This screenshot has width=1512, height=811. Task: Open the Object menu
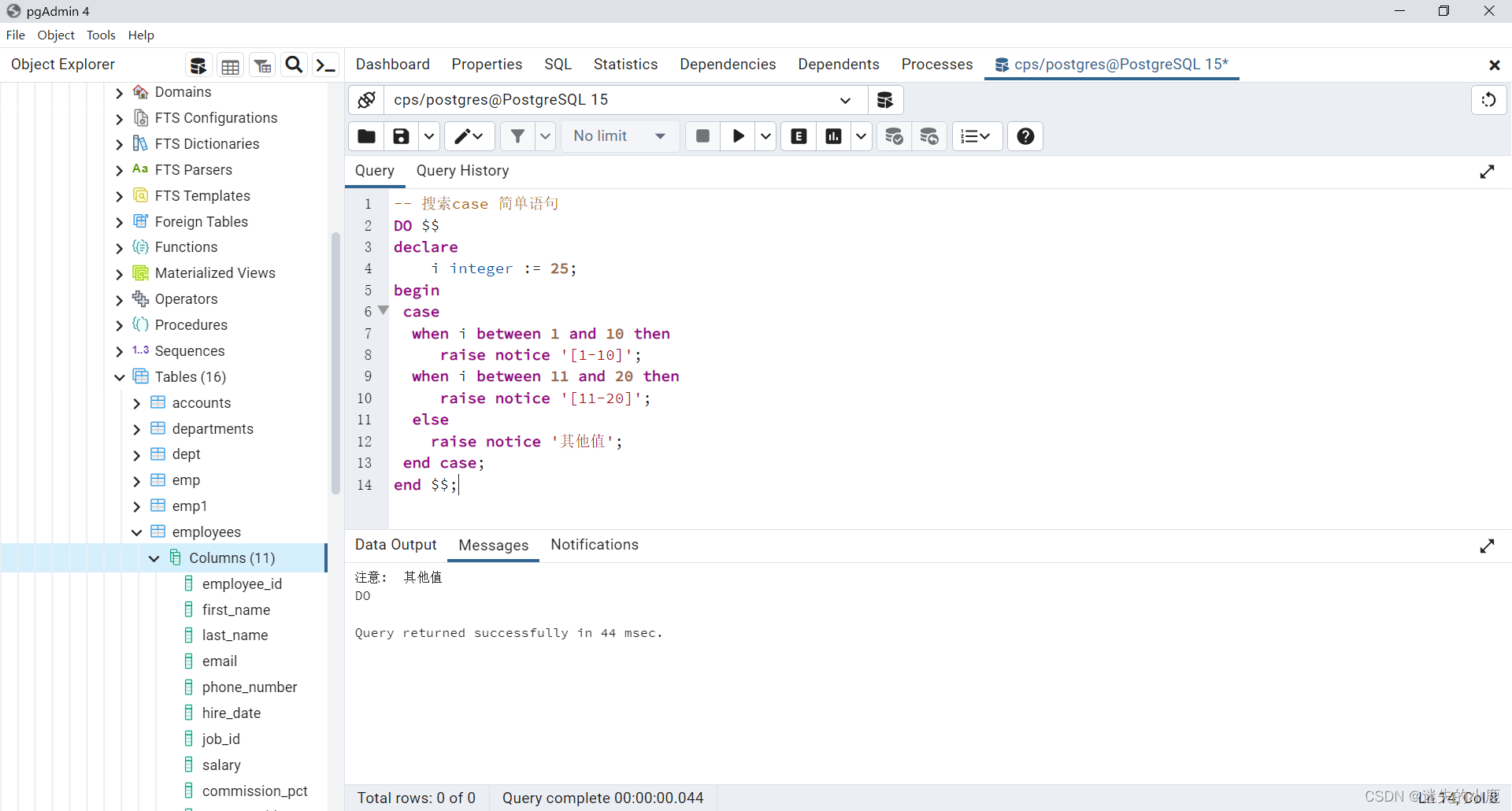(x=56, y=35)
